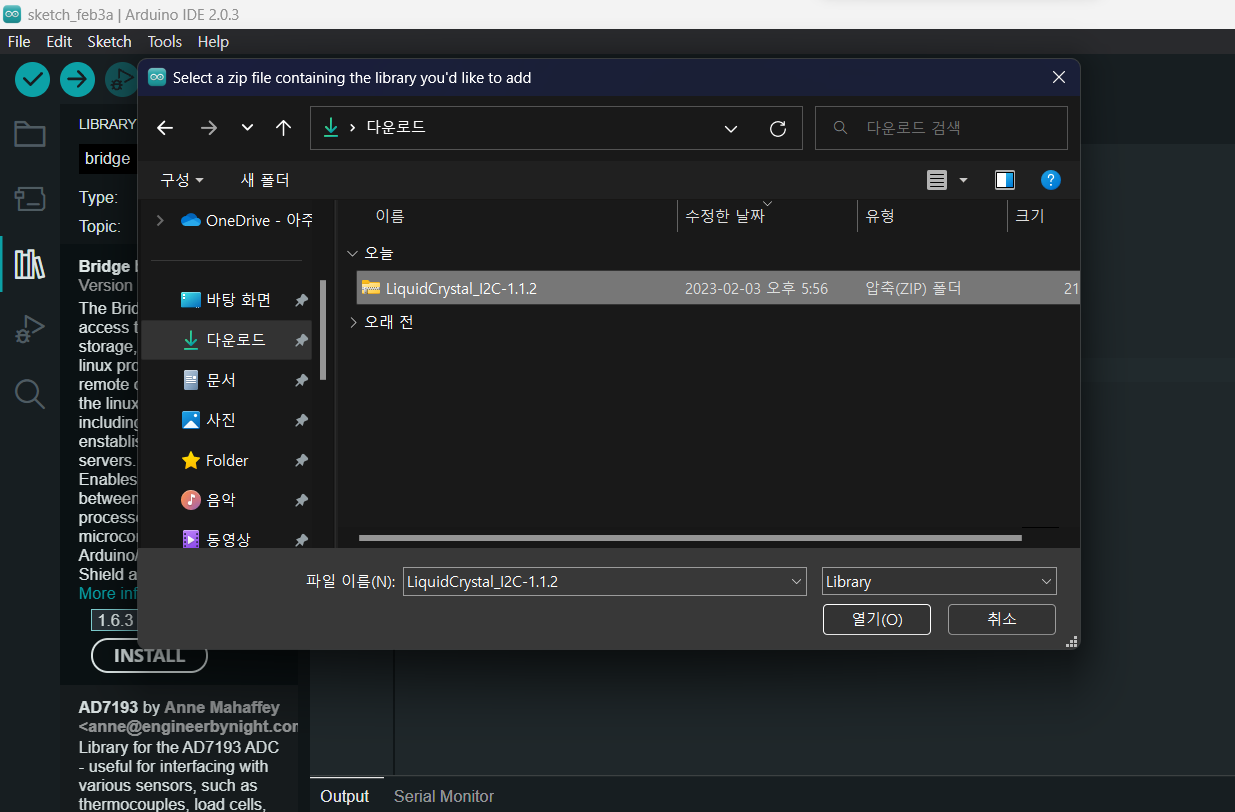This screenshot has width=1235, height=812.
Task: Open view options dropdown arrow
Action: click(964, 180)
